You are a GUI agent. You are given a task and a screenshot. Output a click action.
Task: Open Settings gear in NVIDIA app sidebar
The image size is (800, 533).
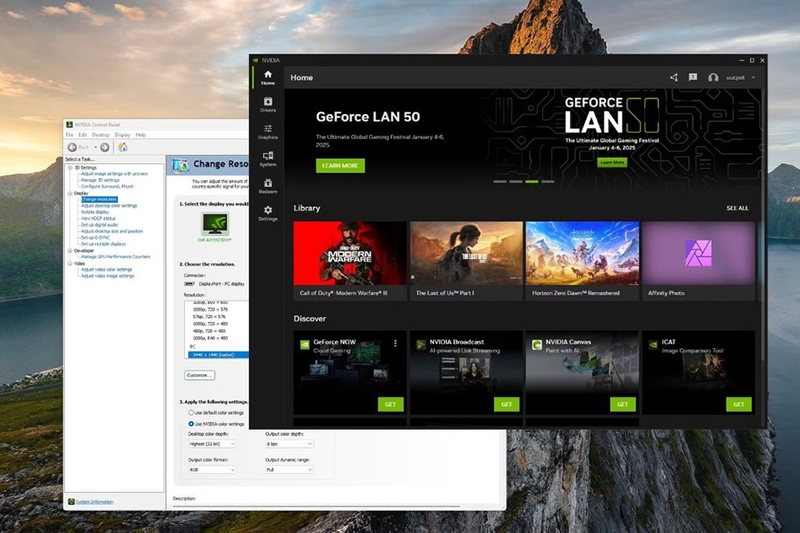coord(267,213)
